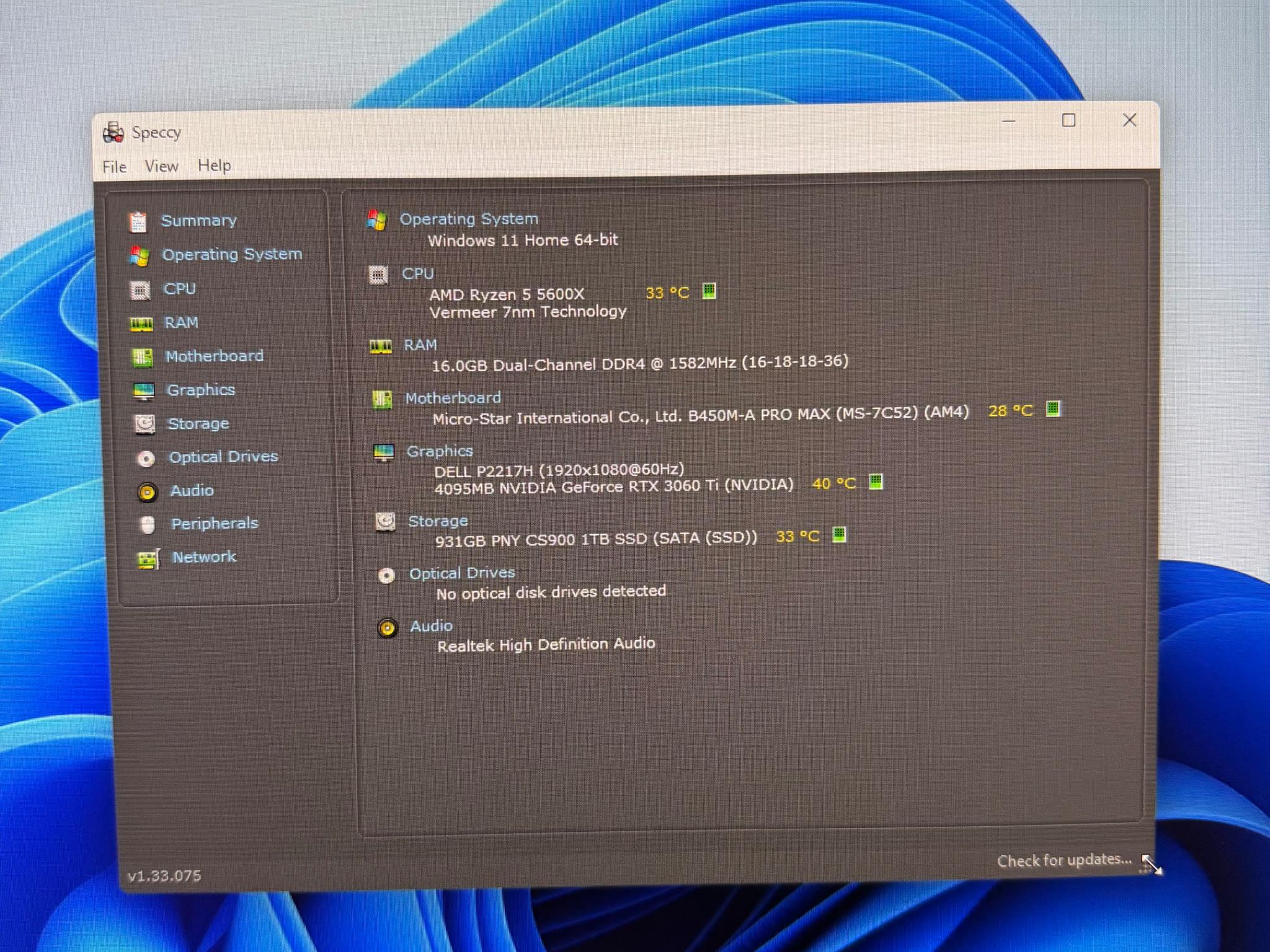
Task: Click the Check for updates link
Action: click(x=1064, y=860)
